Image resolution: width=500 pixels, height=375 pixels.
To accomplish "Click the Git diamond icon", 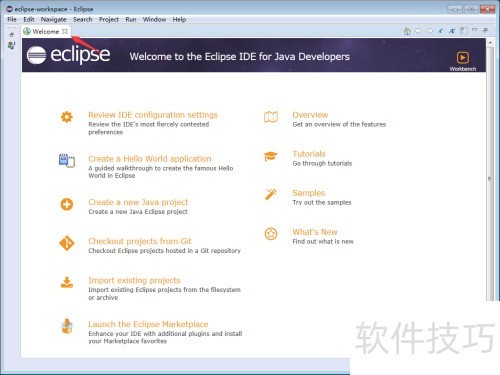I will coord(67,243).
